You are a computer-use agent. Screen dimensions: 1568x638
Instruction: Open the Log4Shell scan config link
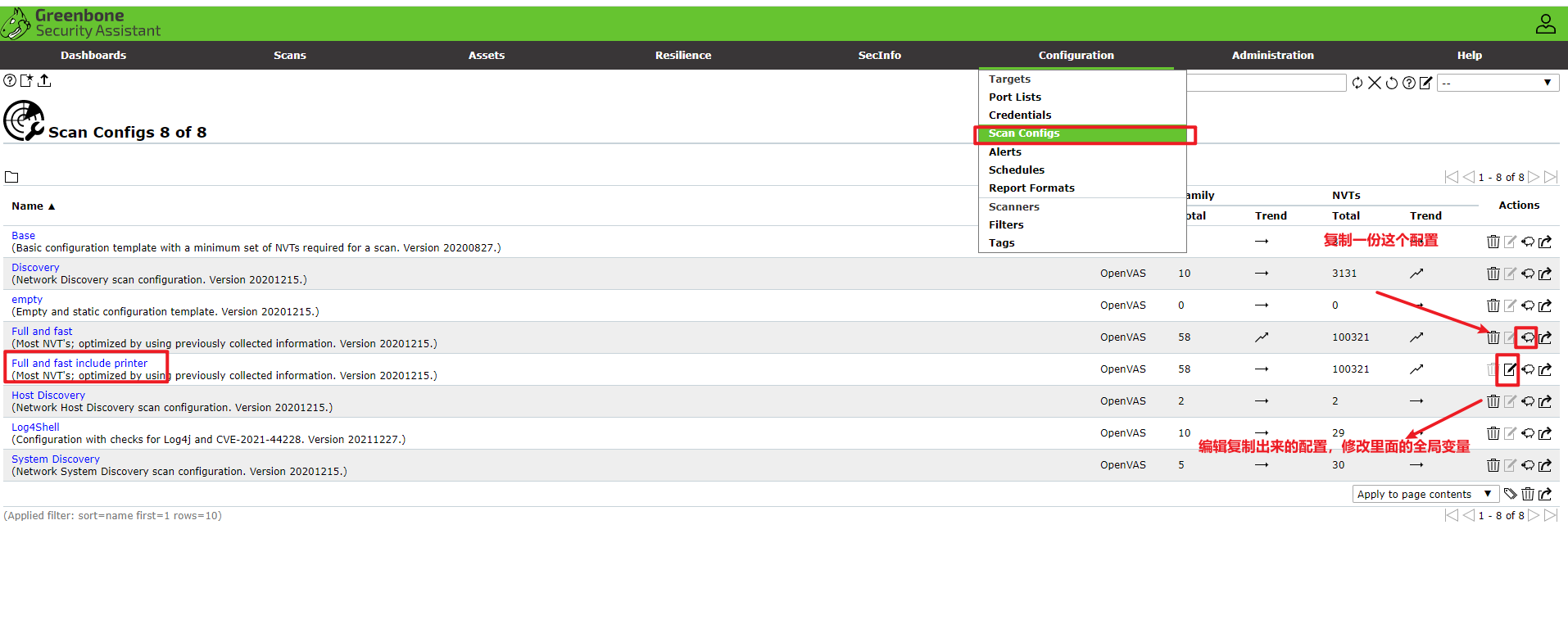click(35, 428)
